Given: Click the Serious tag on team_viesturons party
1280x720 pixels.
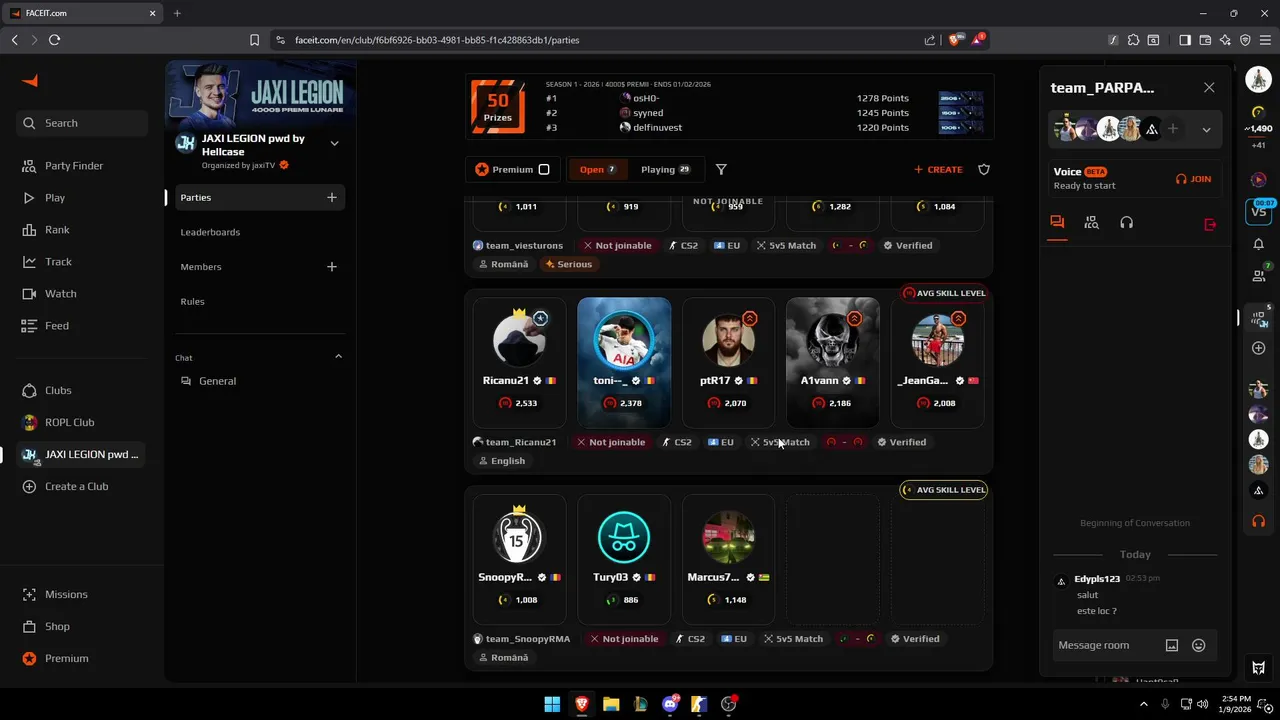Looking at the screenshot, I should [x=569, y=264].
